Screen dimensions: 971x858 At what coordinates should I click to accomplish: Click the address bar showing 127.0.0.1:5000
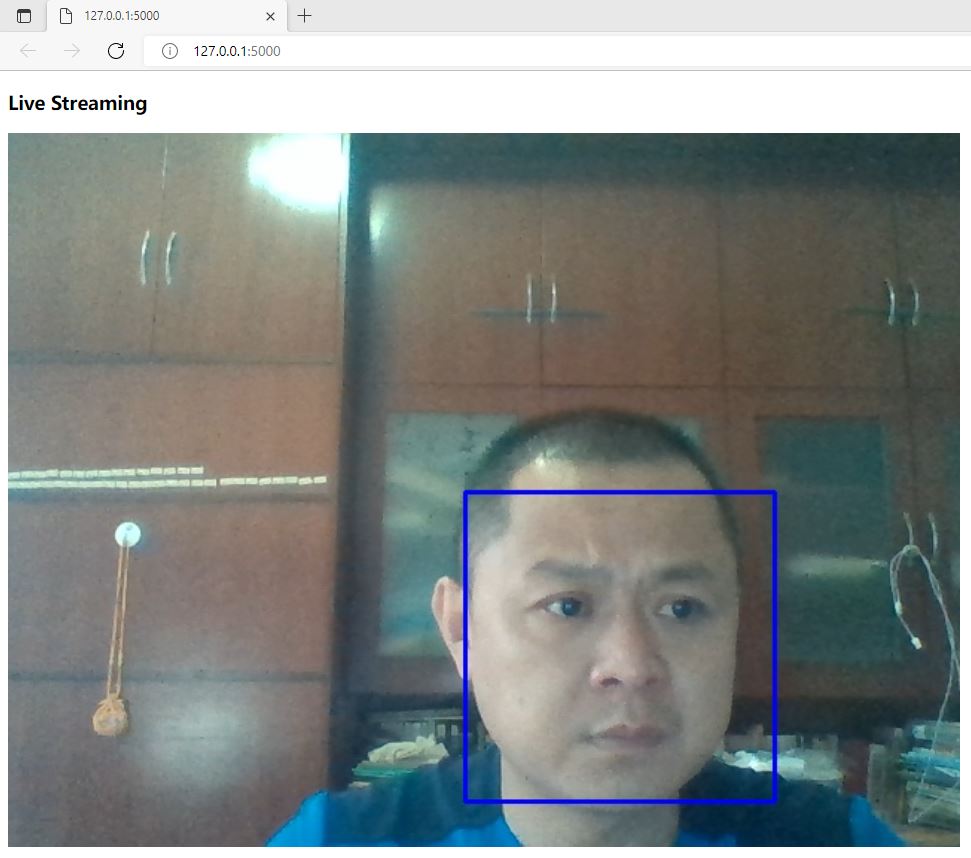point(557,51)
